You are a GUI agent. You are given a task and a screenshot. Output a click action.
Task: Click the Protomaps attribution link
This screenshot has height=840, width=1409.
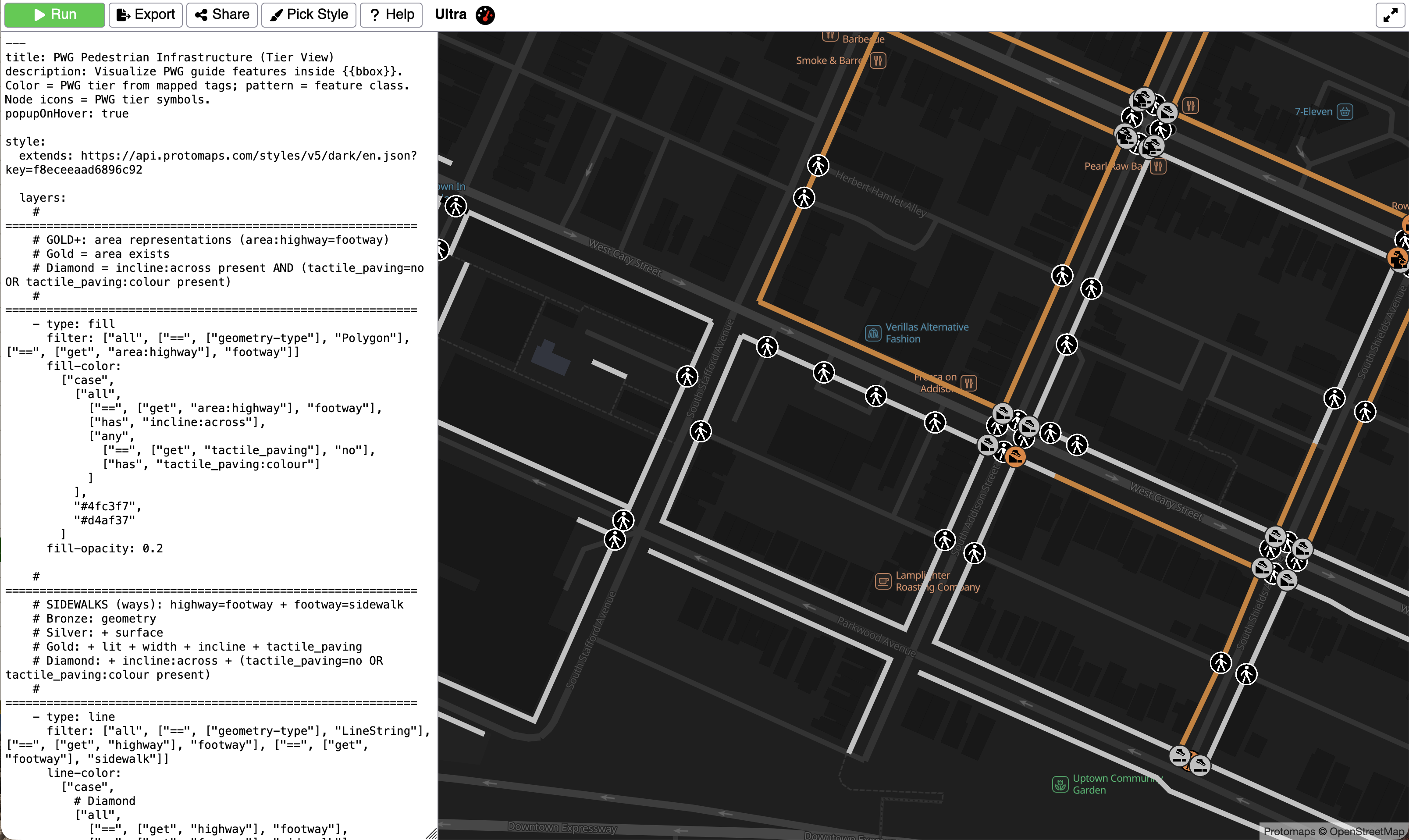pos(1289,831)
